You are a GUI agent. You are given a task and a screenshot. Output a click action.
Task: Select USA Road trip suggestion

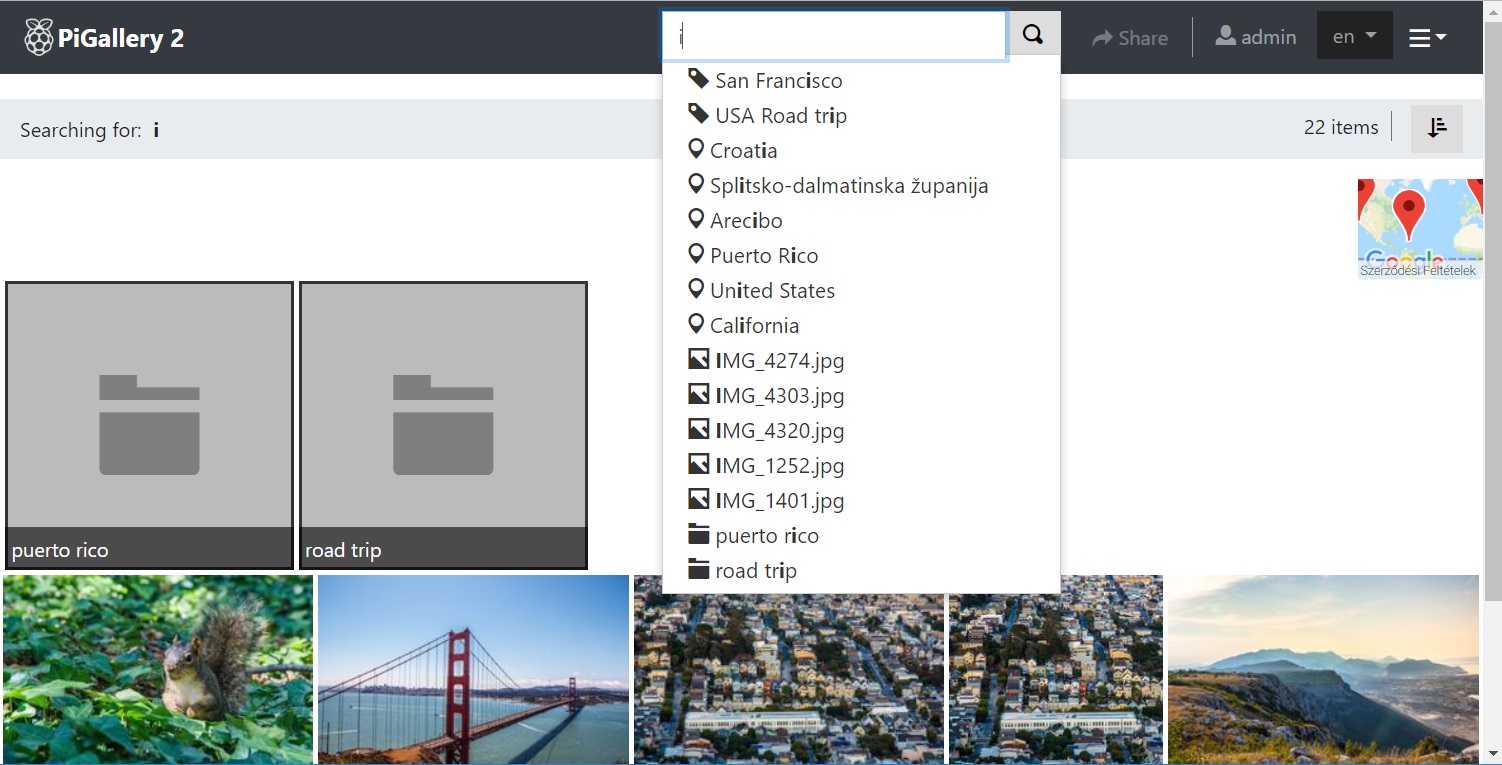780,116
